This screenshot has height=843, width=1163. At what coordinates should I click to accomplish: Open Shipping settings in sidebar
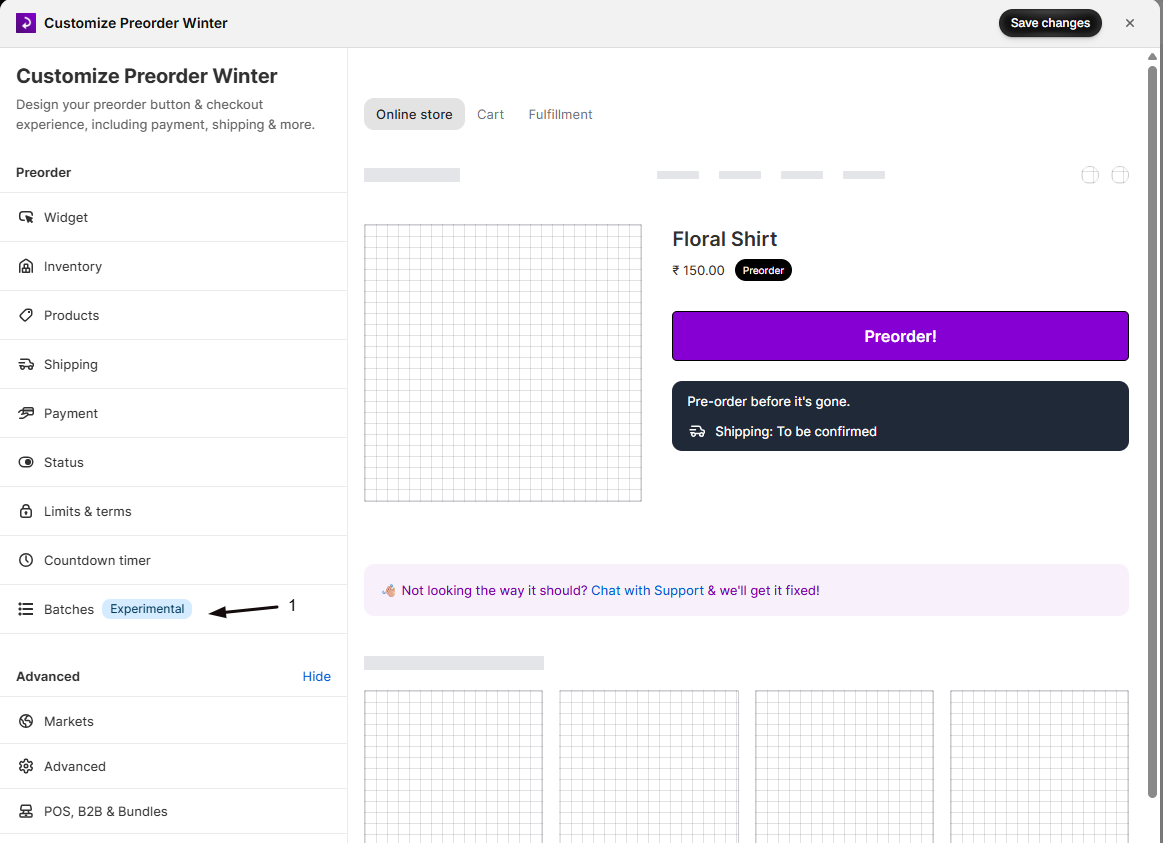174,364
